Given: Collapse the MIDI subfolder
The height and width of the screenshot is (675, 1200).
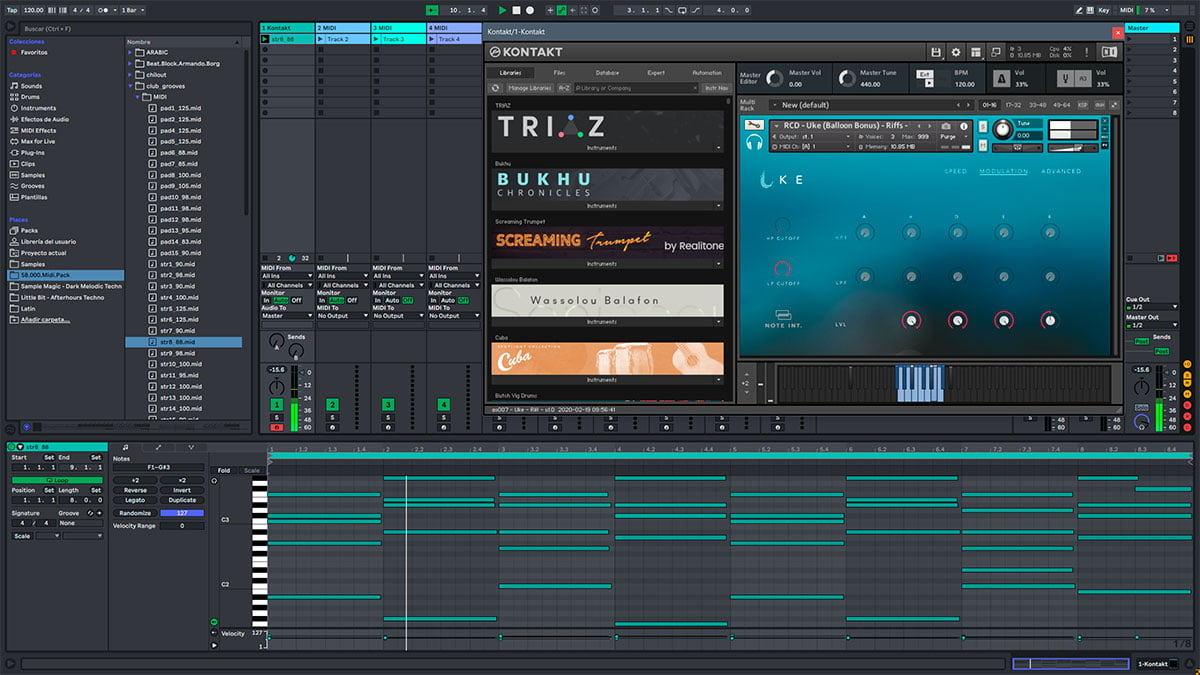Looking at the screenshot, I should coord(138,97).
